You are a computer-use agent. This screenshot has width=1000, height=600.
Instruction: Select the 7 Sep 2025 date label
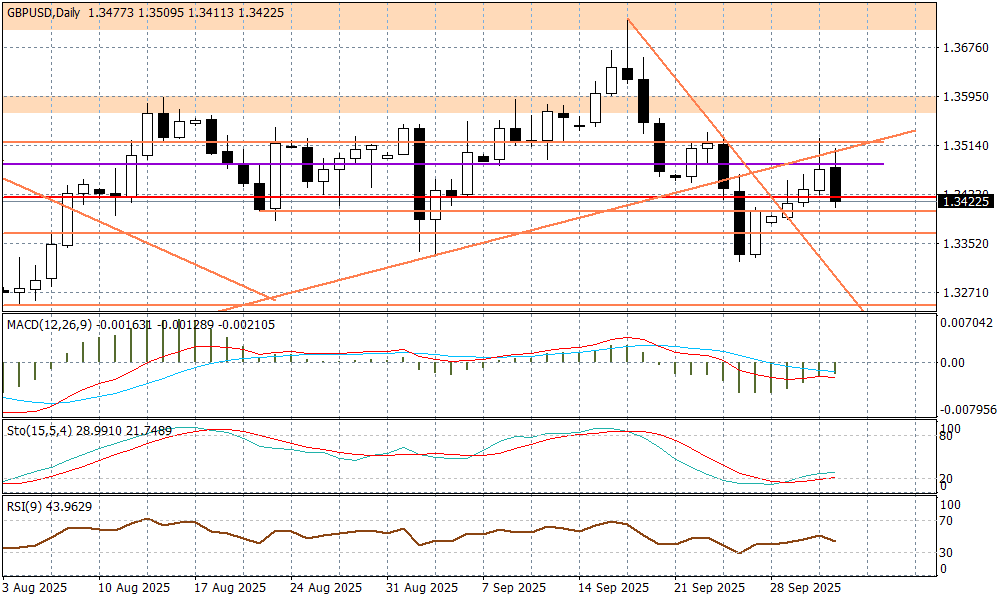[x=513, y=587]
